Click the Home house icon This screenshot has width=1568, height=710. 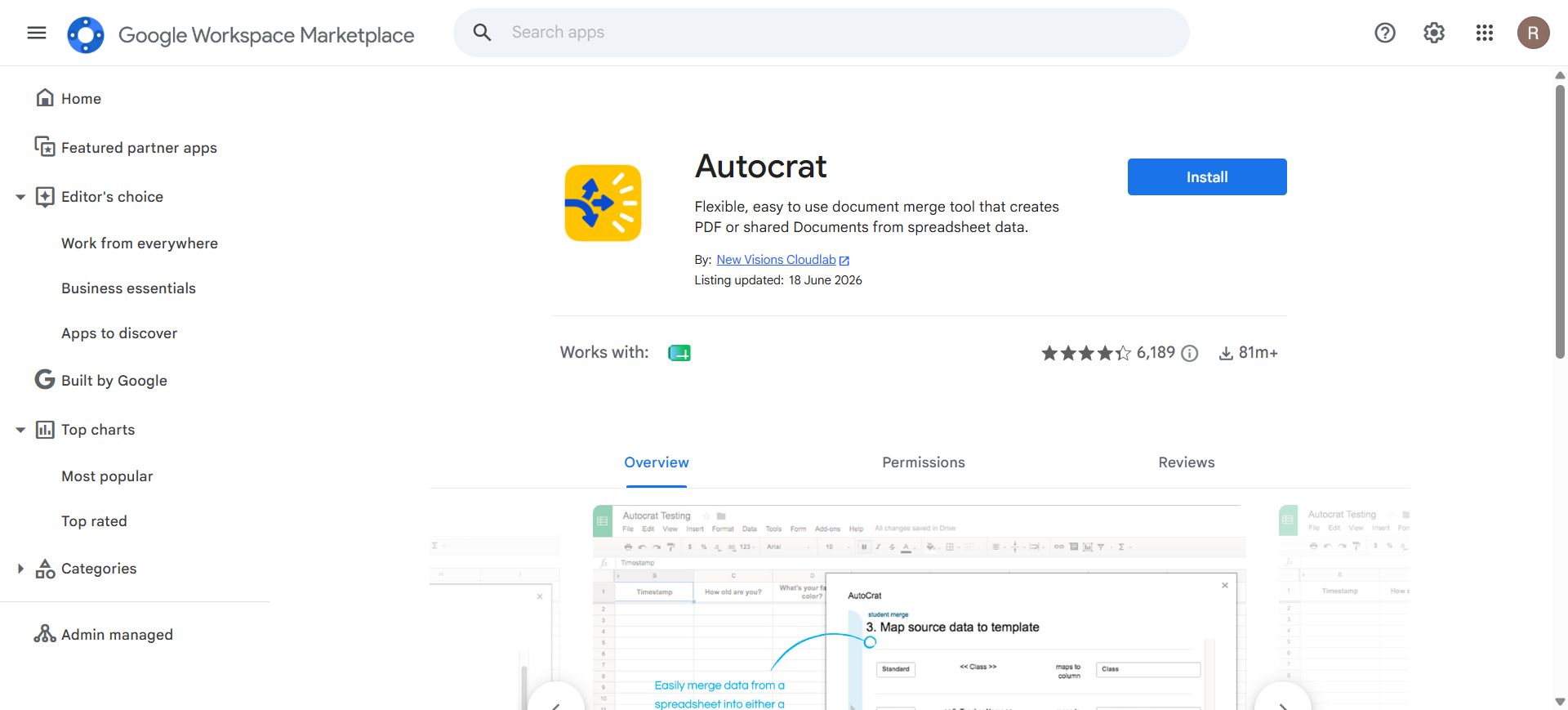point(46,98)
